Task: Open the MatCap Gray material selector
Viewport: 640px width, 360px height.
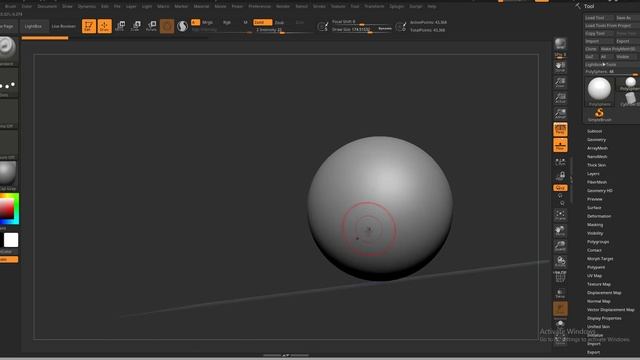Action: 8,176
